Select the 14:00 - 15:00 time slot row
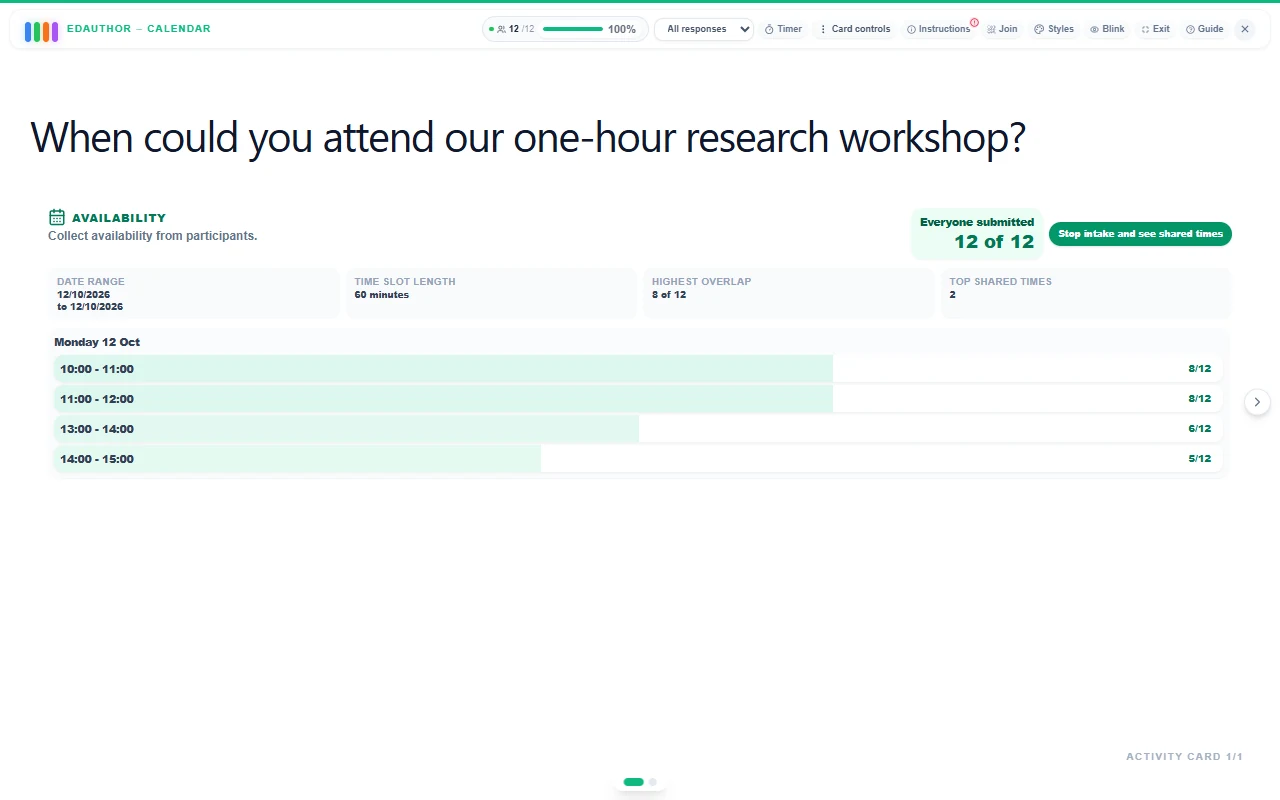 (x=638, y=459)
